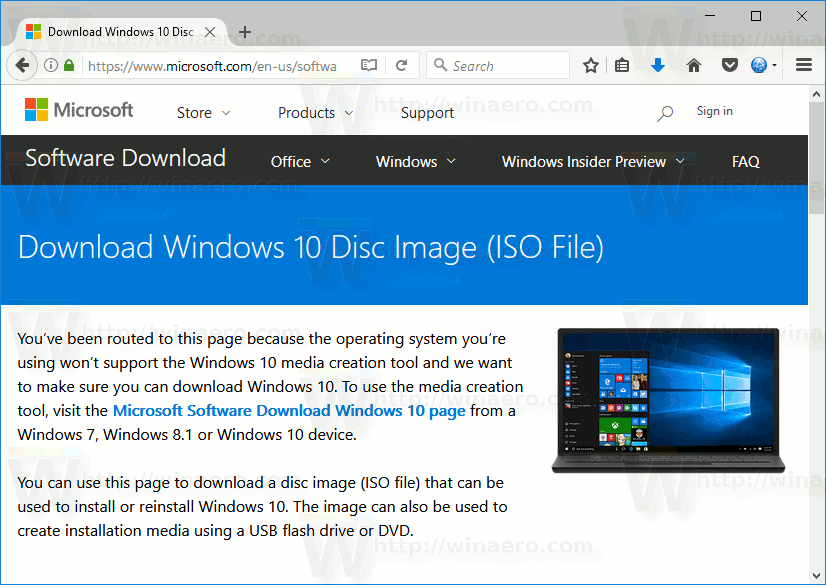
Task: Click the Software Download heading link
Action: click(x=125, y=158)
